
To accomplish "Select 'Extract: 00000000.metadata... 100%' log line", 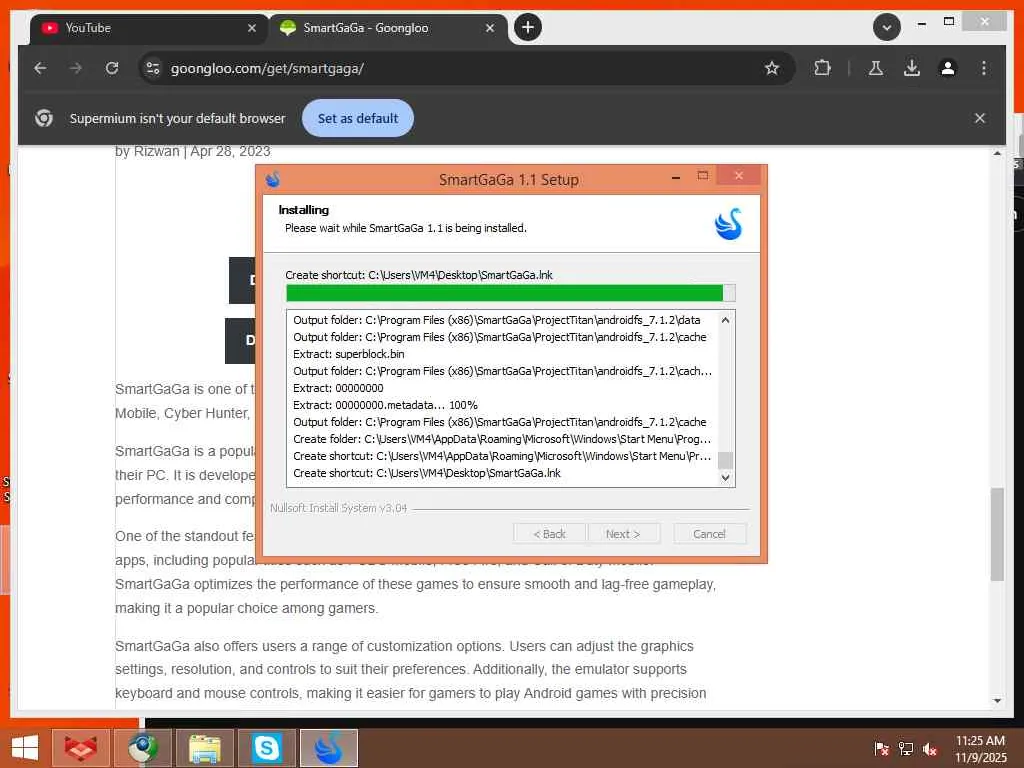I will coord(385,405).
